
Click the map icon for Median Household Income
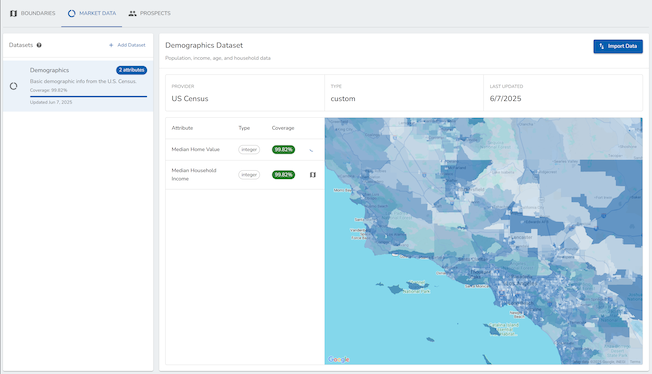click(313, 175)
